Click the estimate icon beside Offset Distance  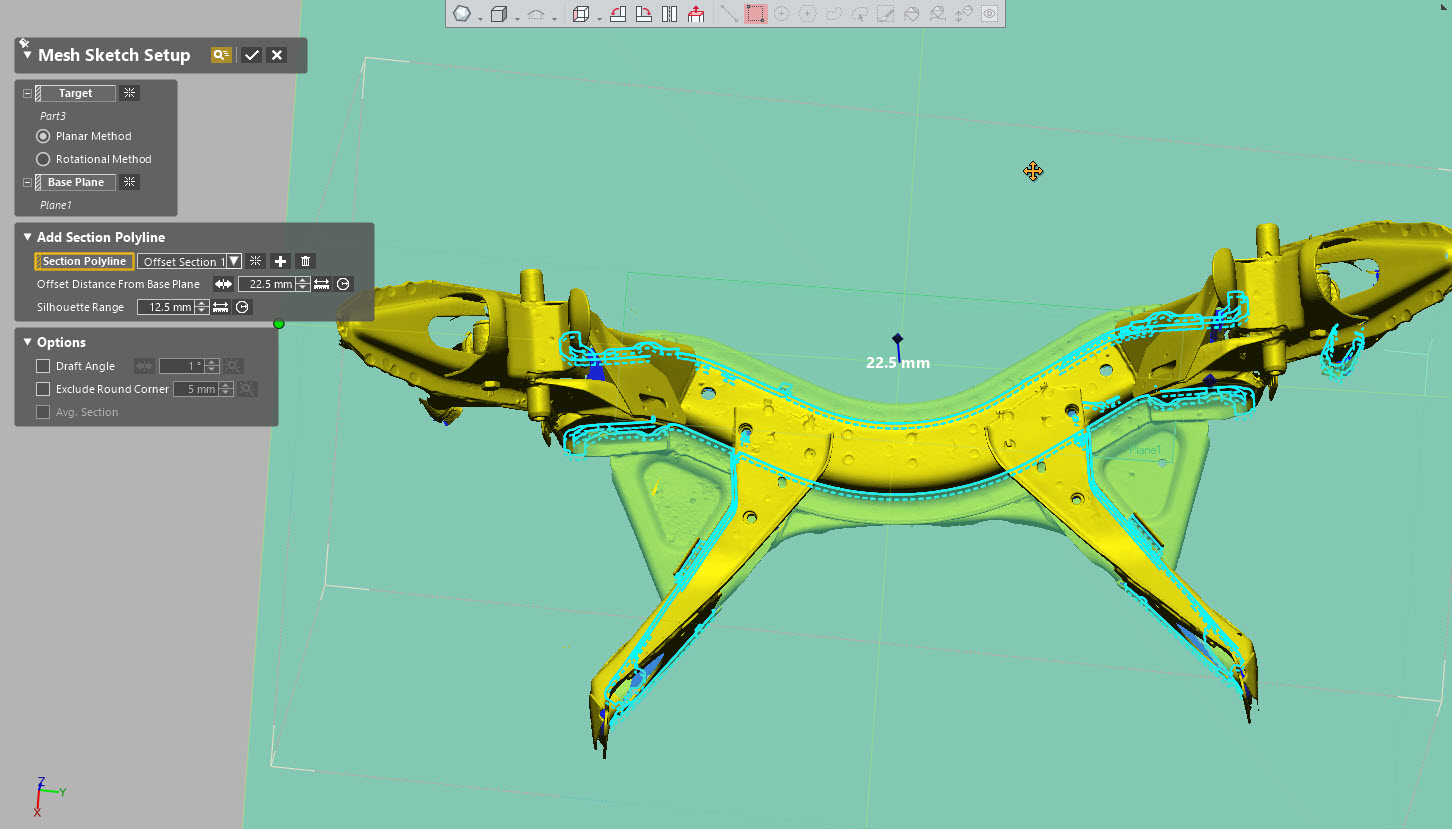[x=343, y=284]
